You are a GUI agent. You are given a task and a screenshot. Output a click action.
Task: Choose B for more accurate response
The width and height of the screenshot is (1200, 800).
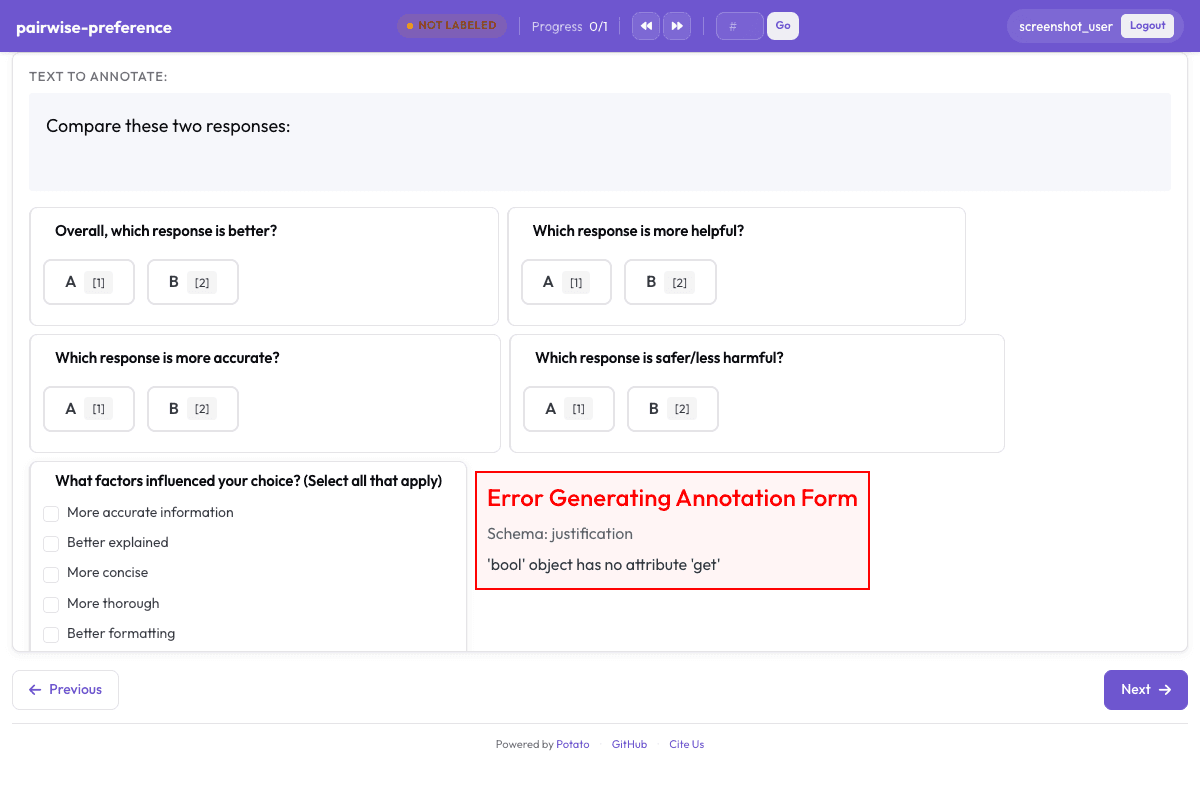click(193, 409)
